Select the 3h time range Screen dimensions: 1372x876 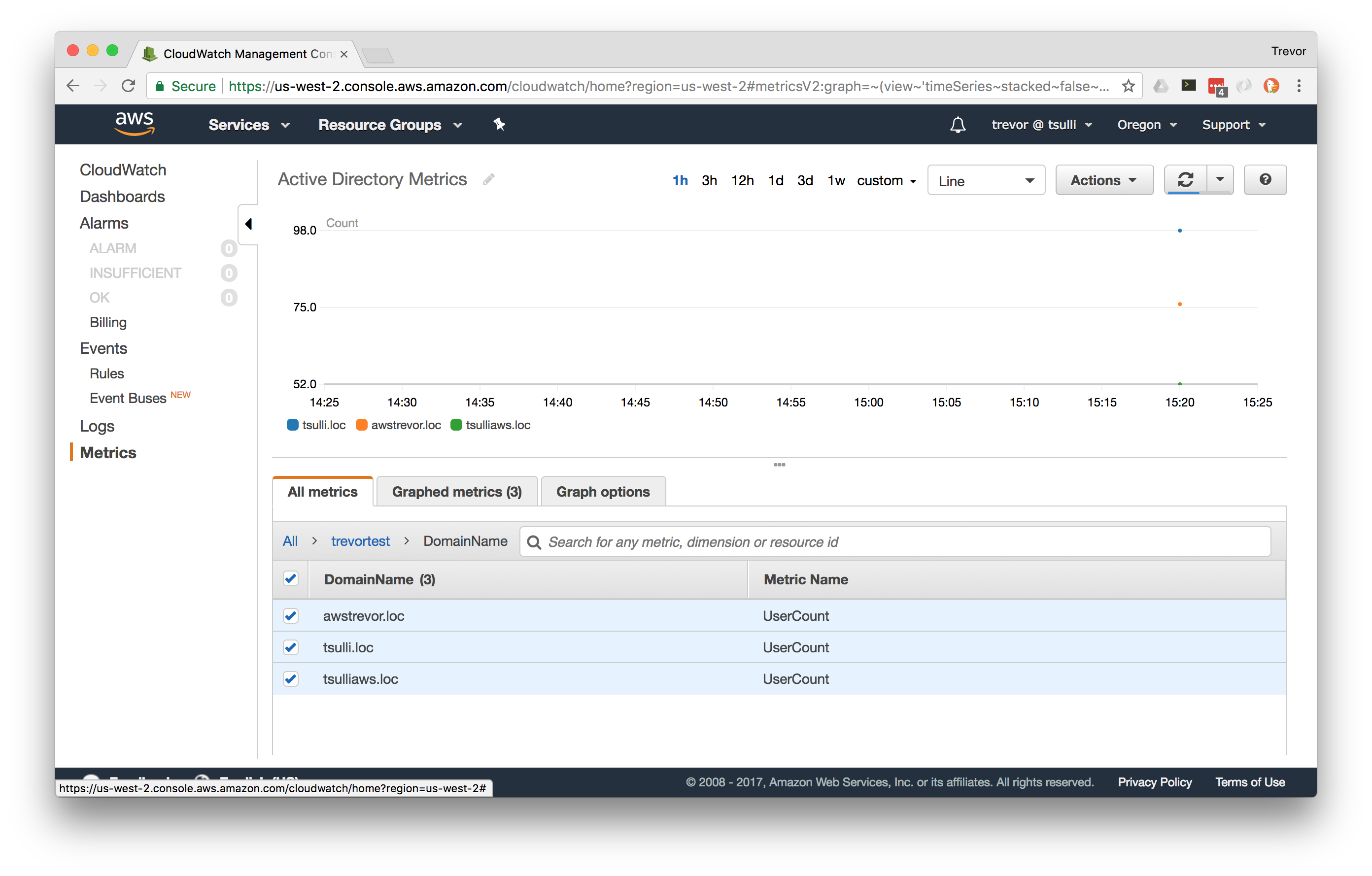(709, 180)
